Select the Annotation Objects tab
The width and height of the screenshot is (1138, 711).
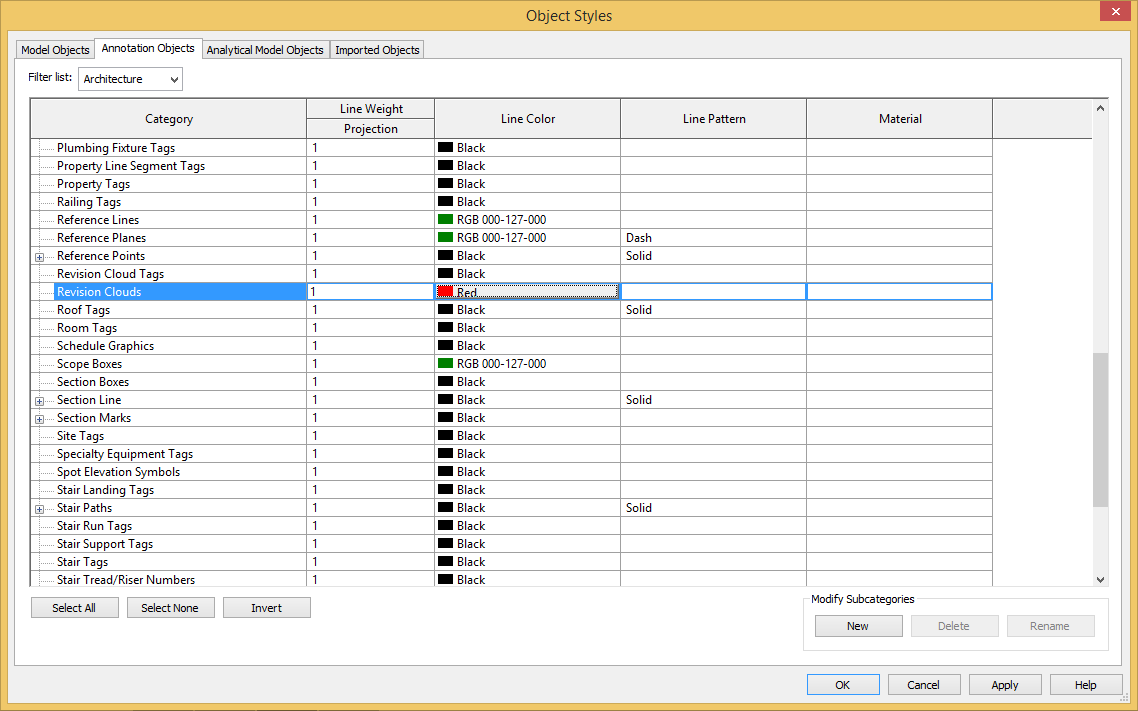point(148,48)
